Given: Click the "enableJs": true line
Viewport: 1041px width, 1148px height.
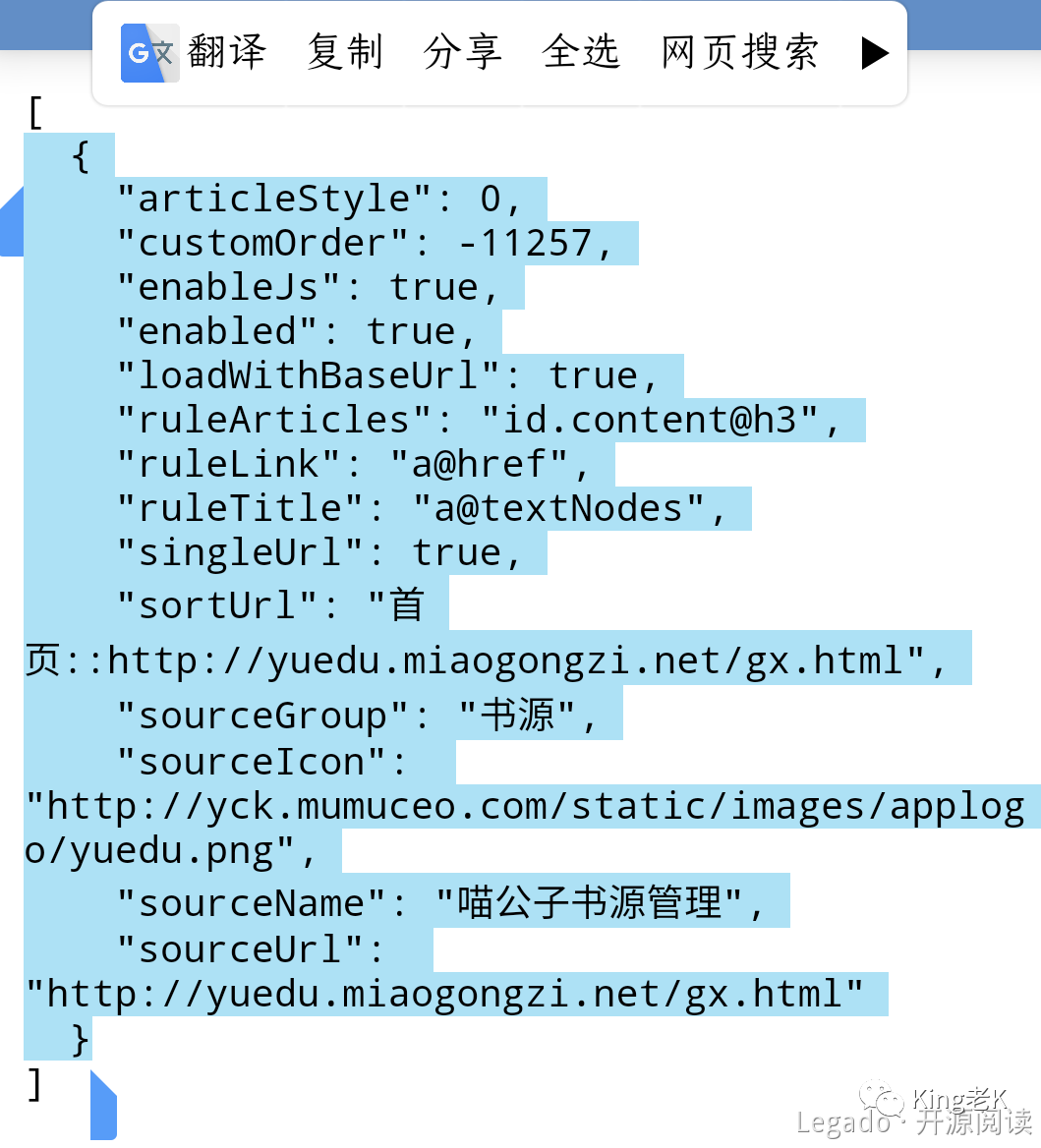Looking at the screenshot, I should click(x=308, y=287).
